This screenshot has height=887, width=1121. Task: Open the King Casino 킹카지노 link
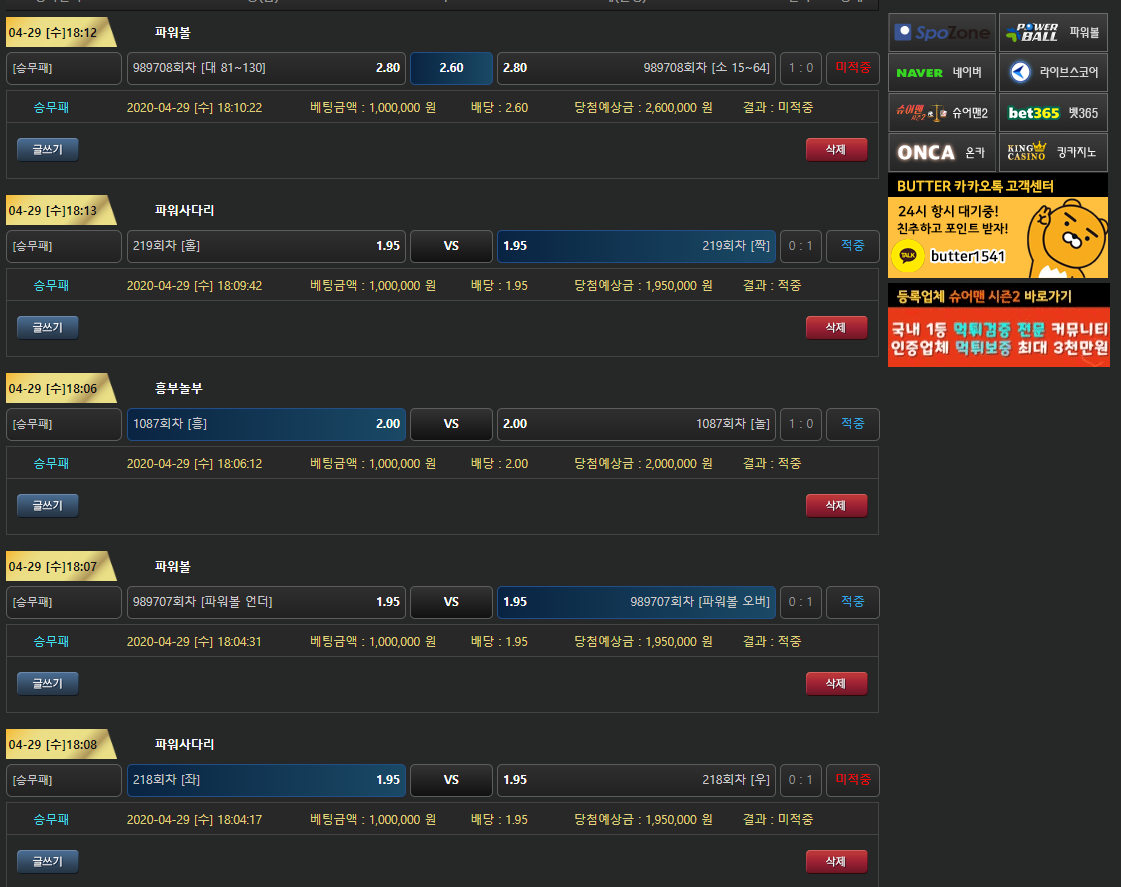point(1053,153)
